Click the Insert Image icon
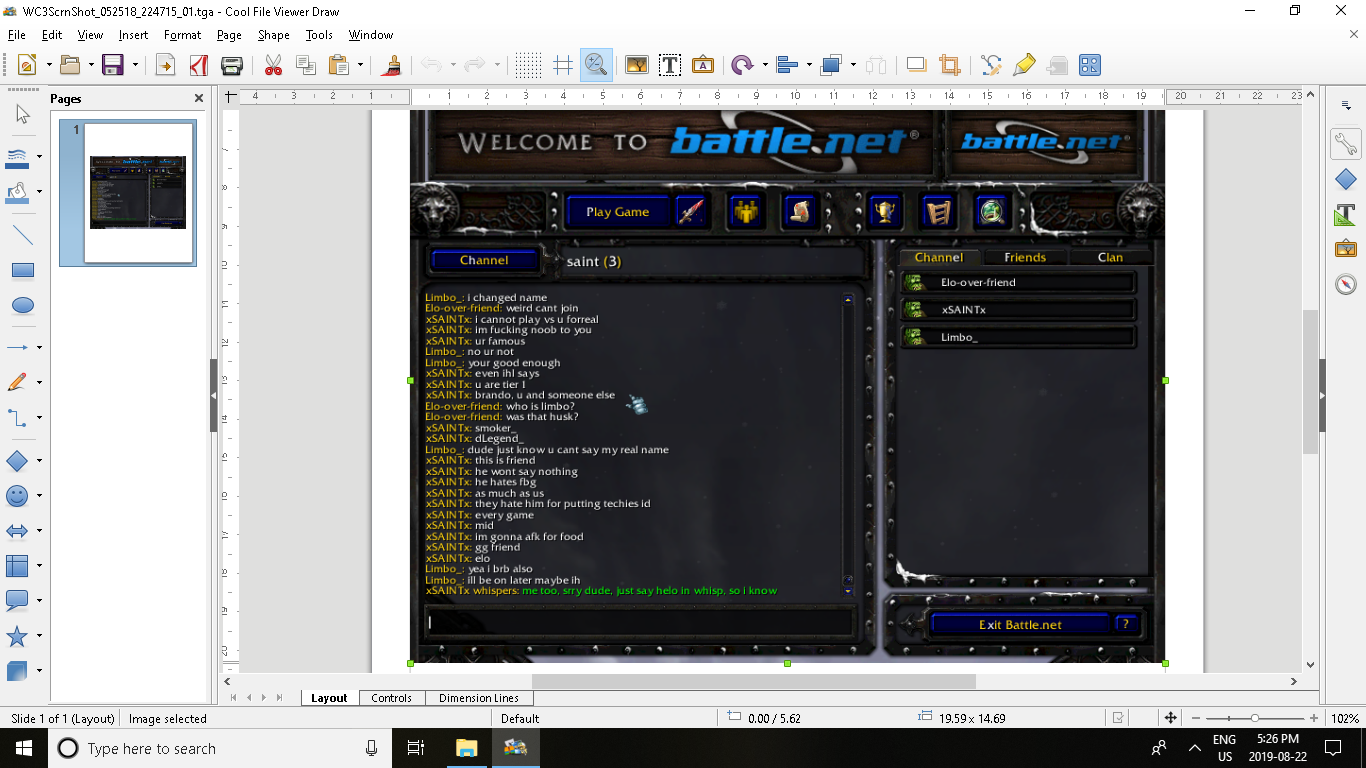 tap(636, 65)
